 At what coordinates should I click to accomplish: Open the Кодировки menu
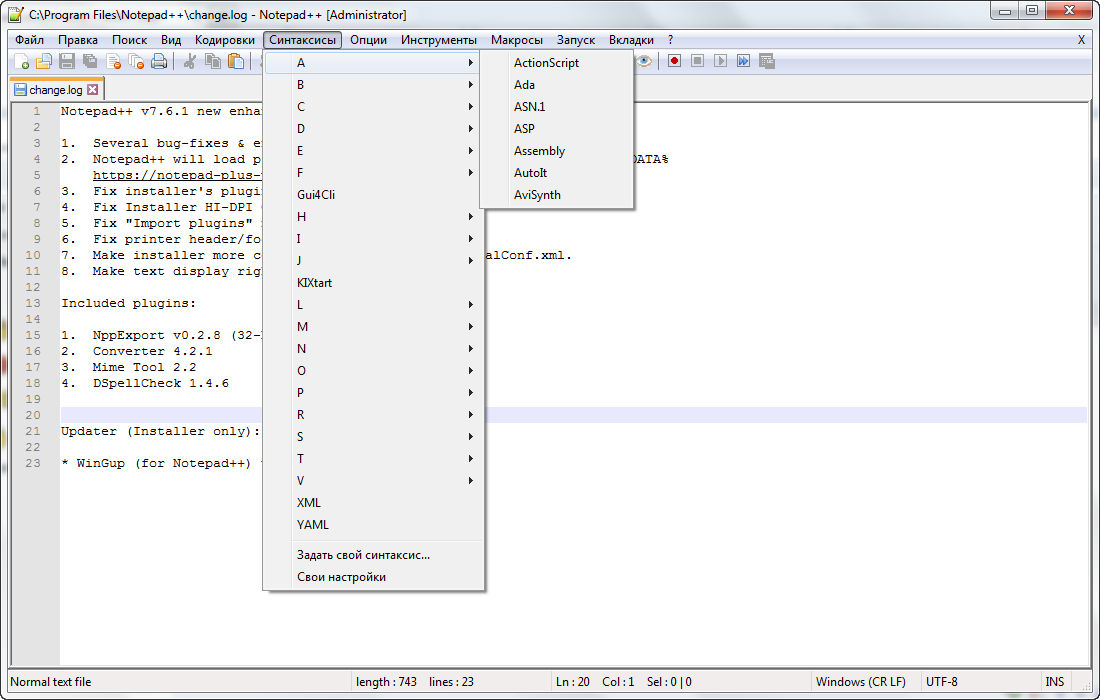[225, 40]
